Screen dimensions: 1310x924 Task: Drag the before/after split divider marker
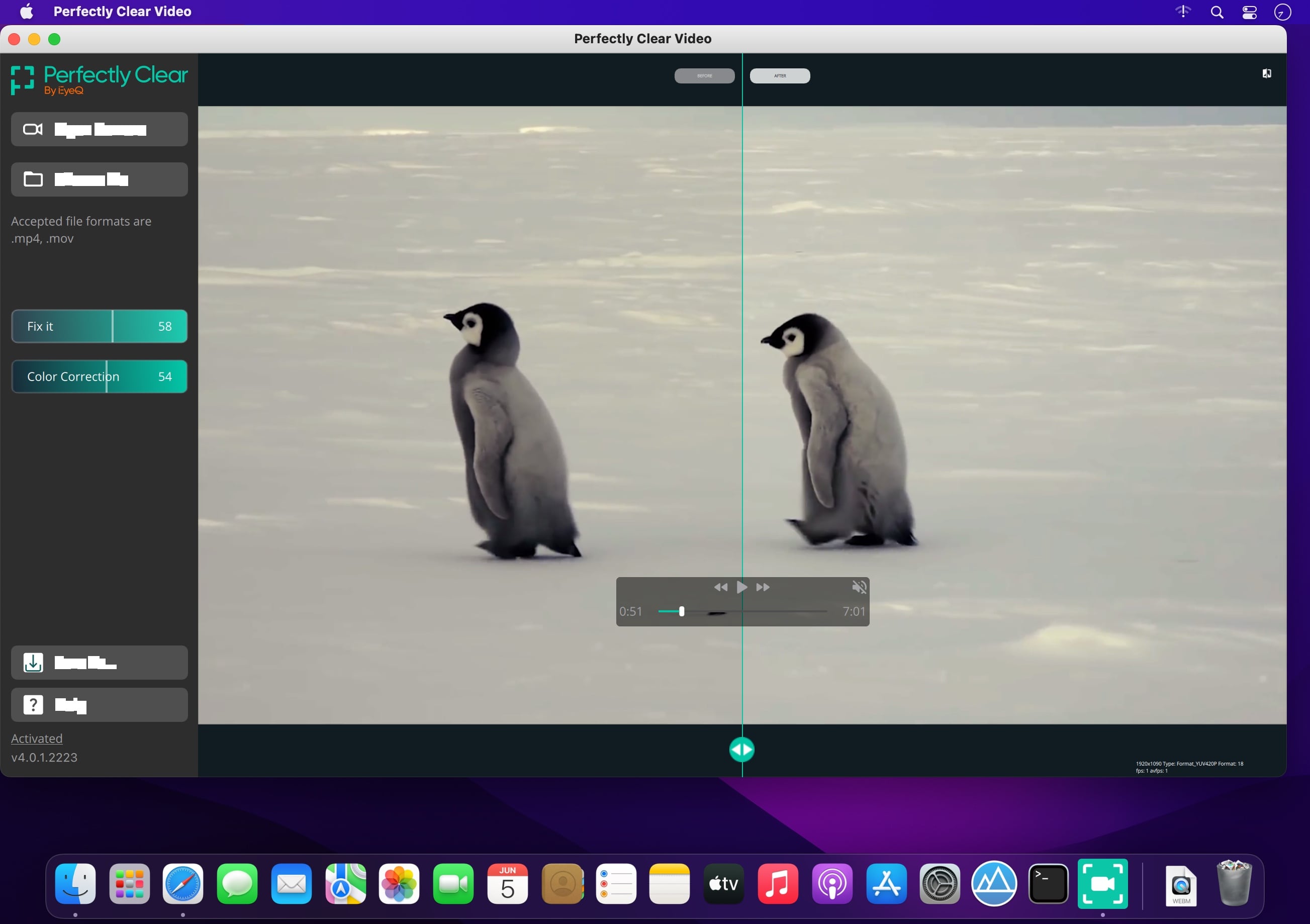tap(742, 749)
